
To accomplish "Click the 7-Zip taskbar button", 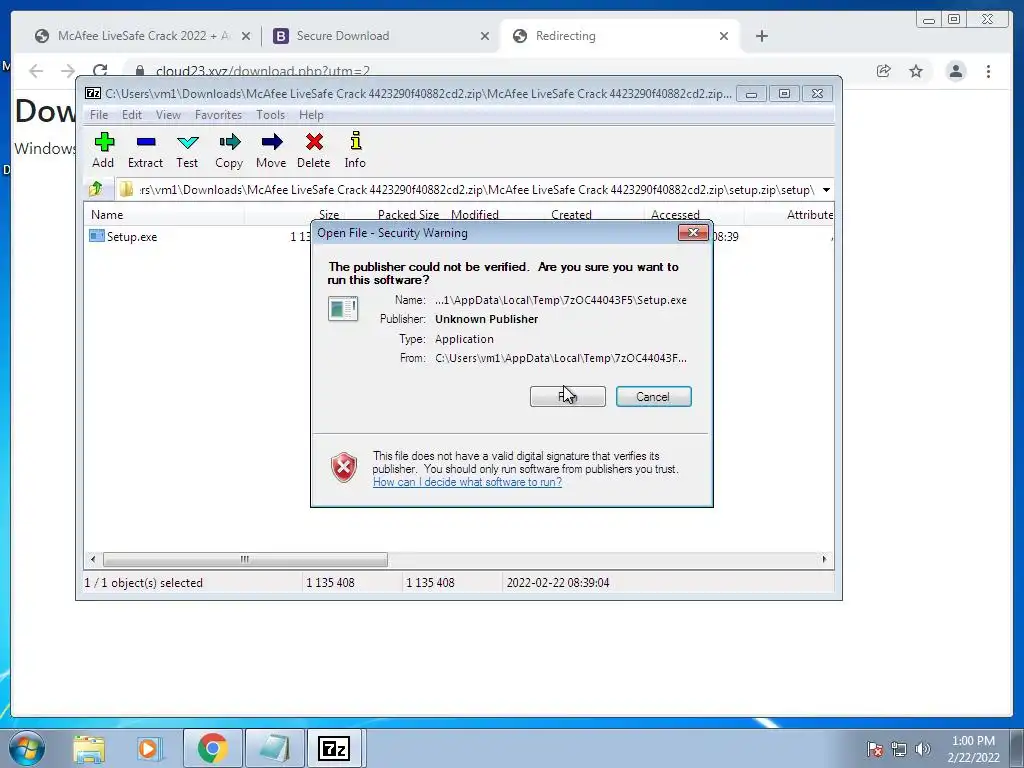I will (x=334, y=749).
